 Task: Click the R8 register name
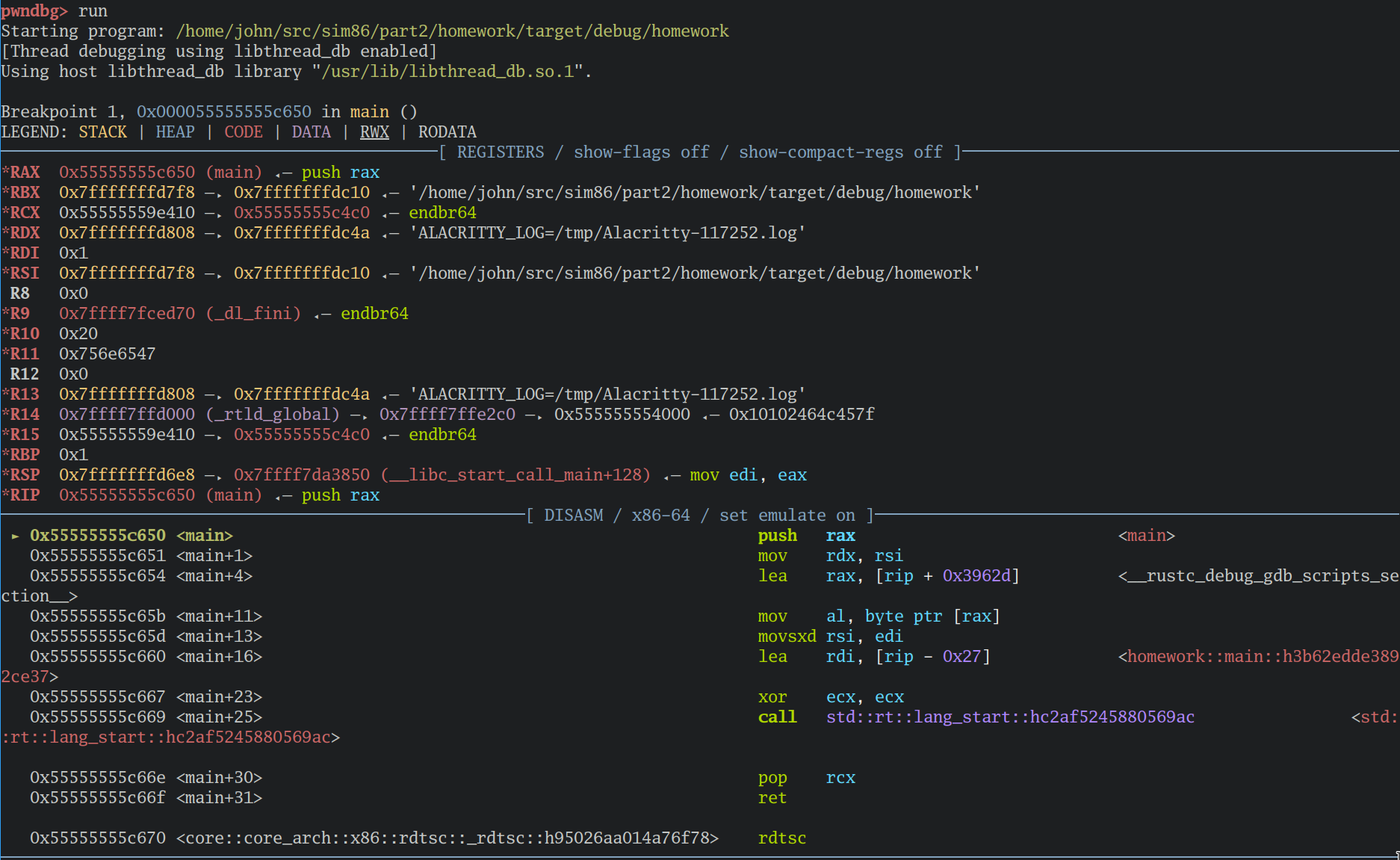pyautogui.click(x=19, y=293)
